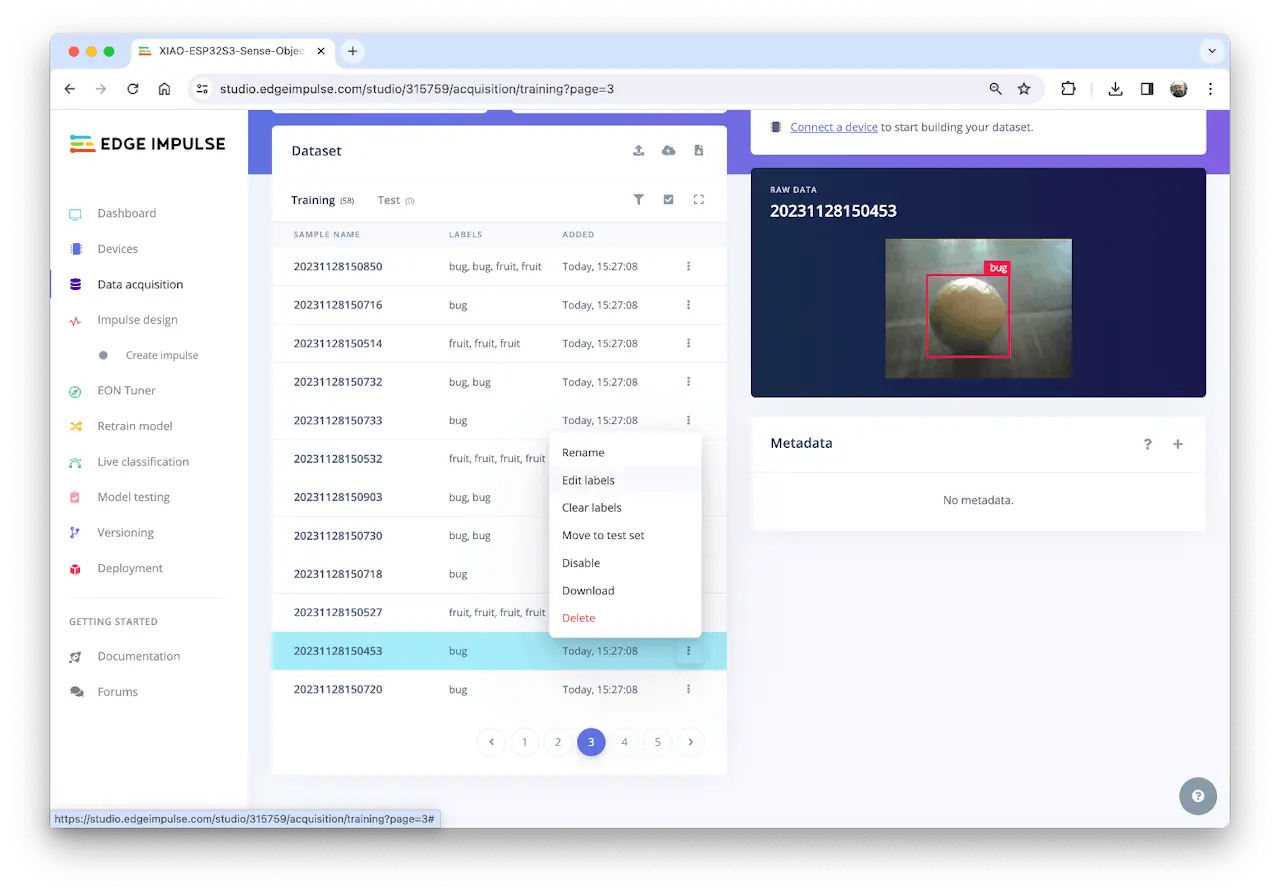Viewport: 1280px width, 893px height.
Task: Go to pagination page 4
Action: 624,742
